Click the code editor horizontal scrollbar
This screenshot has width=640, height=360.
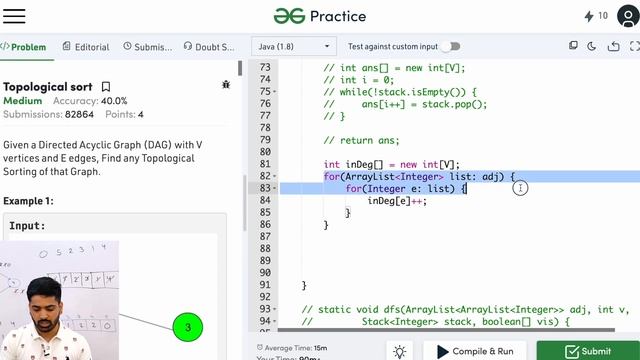coord(446,330)
